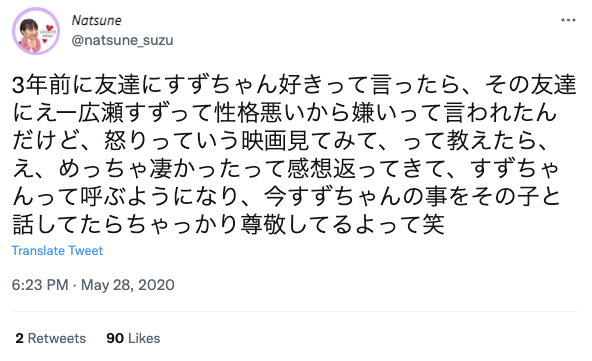Open the 6:23 PM timestamp link
592x361 pixels.
coord(40,285)
